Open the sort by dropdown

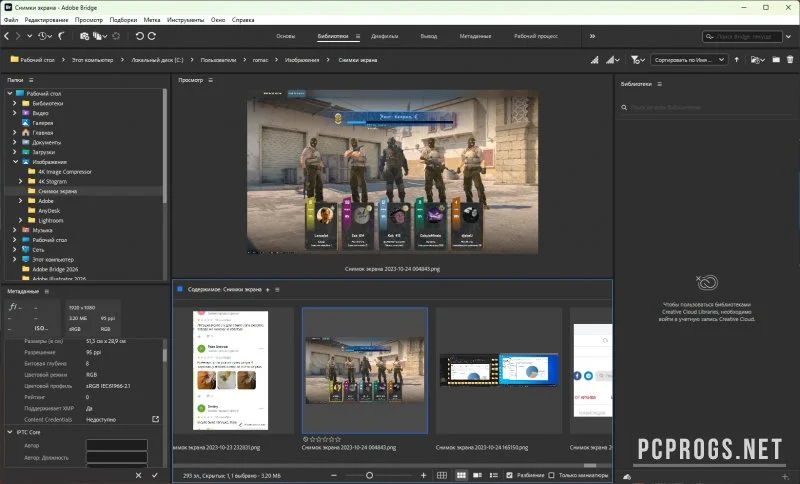tap(688, 60)
